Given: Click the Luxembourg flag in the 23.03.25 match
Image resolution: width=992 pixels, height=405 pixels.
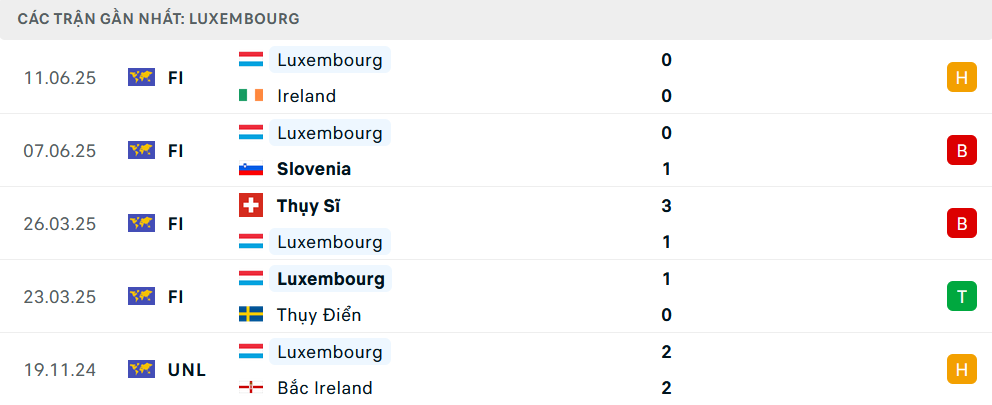Looking at the screenshot, I should 251,279.
